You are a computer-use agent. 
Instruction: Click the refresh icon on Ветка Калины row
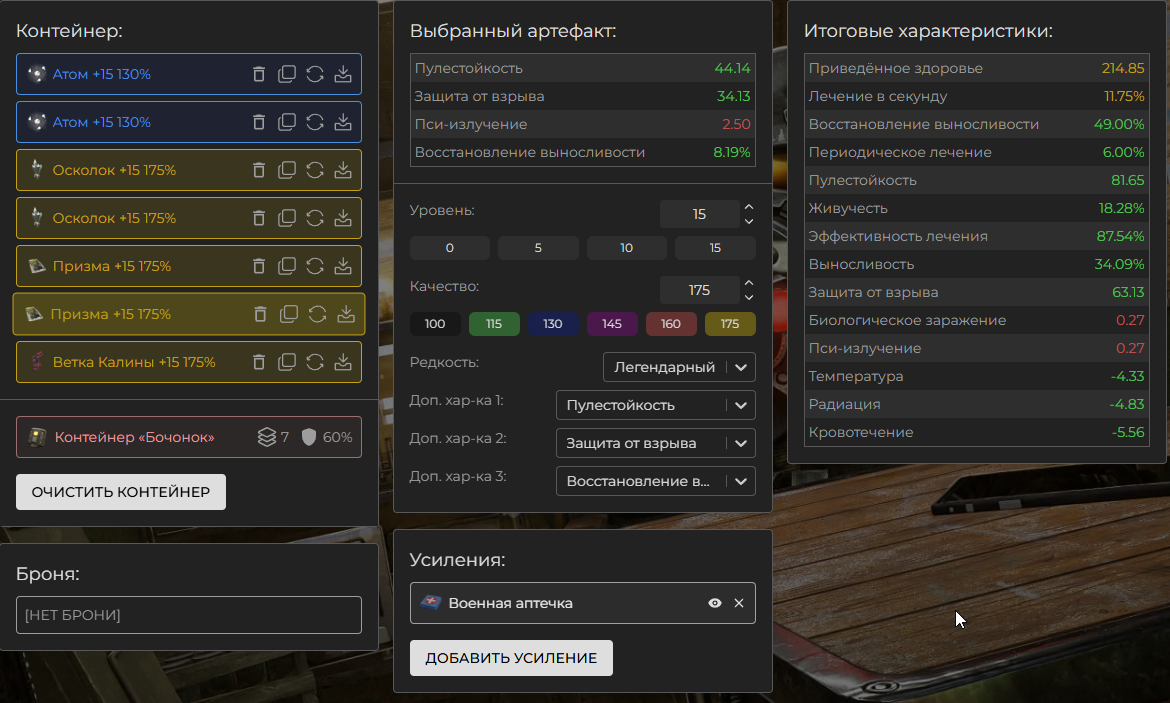coord(315,362)
